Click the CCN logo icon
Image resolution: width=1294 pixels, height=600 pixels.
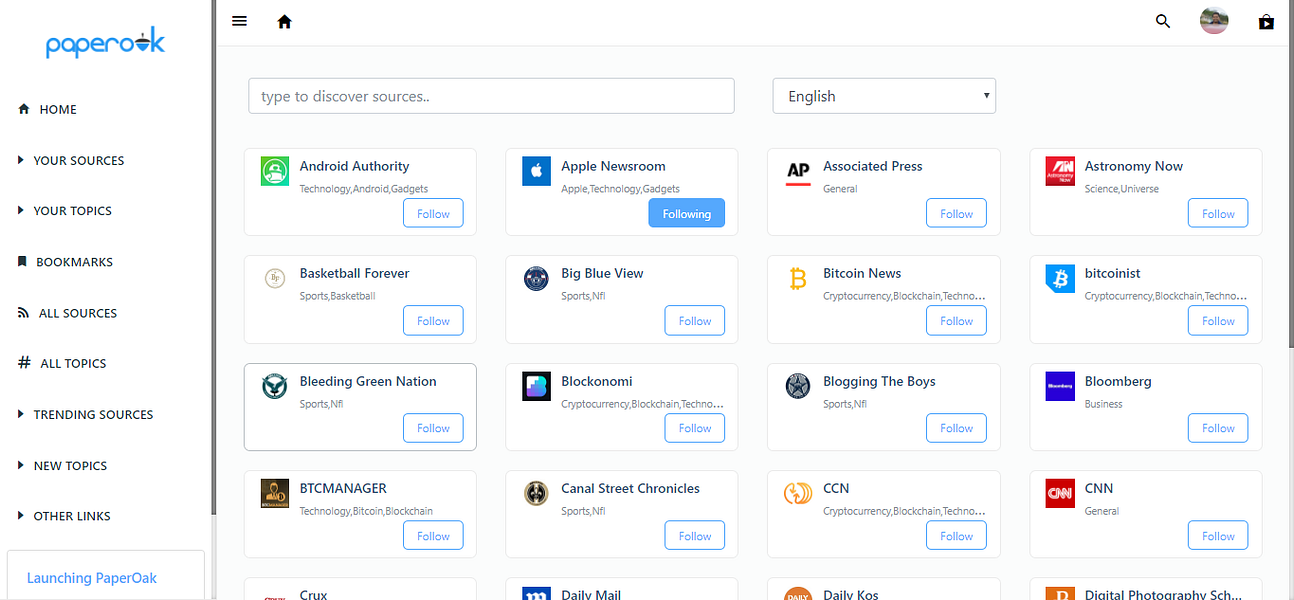(x=798, y=493)
